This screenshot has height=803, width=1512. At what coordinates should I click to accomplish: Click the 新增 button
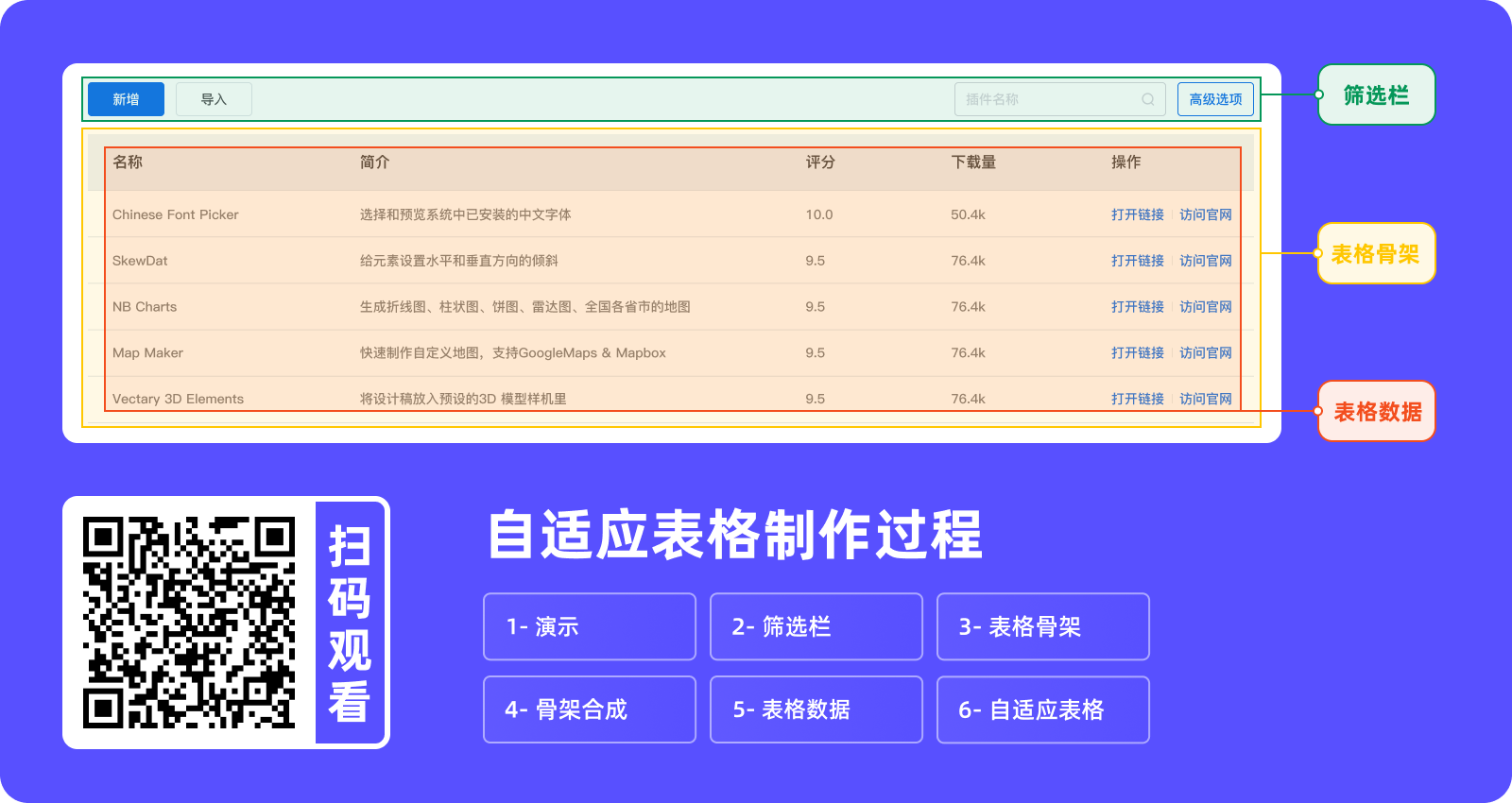(x=126, y=99)
